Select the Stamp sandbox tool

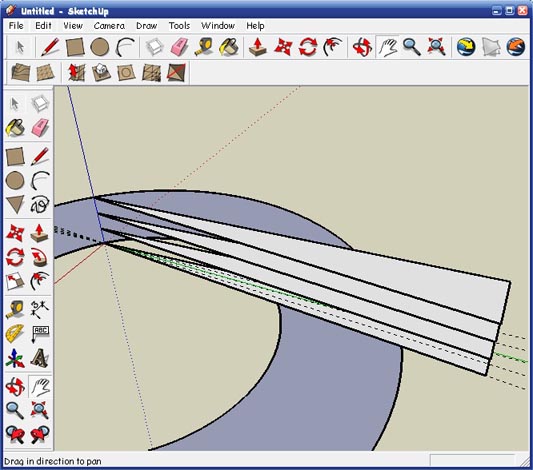101,72
